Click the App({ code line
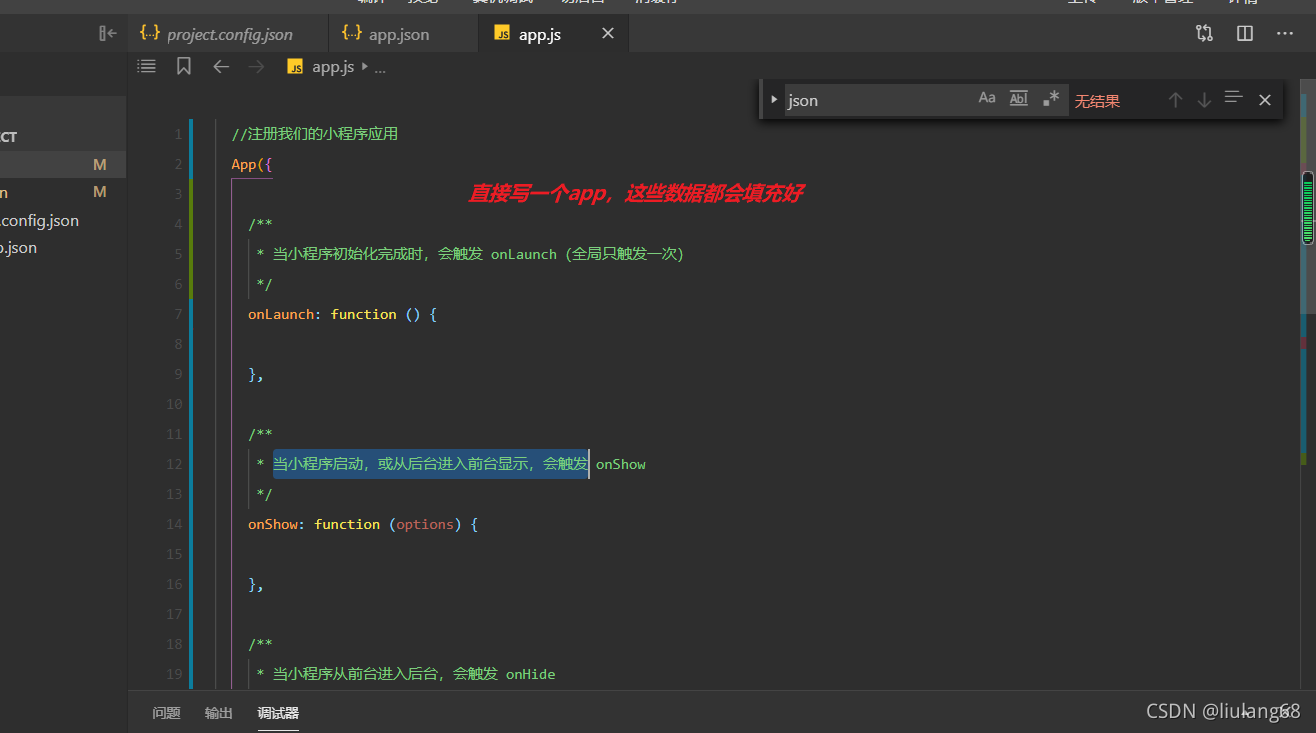Image resolution: width=1316 pixels, height=733 pixels. point(252,164)
